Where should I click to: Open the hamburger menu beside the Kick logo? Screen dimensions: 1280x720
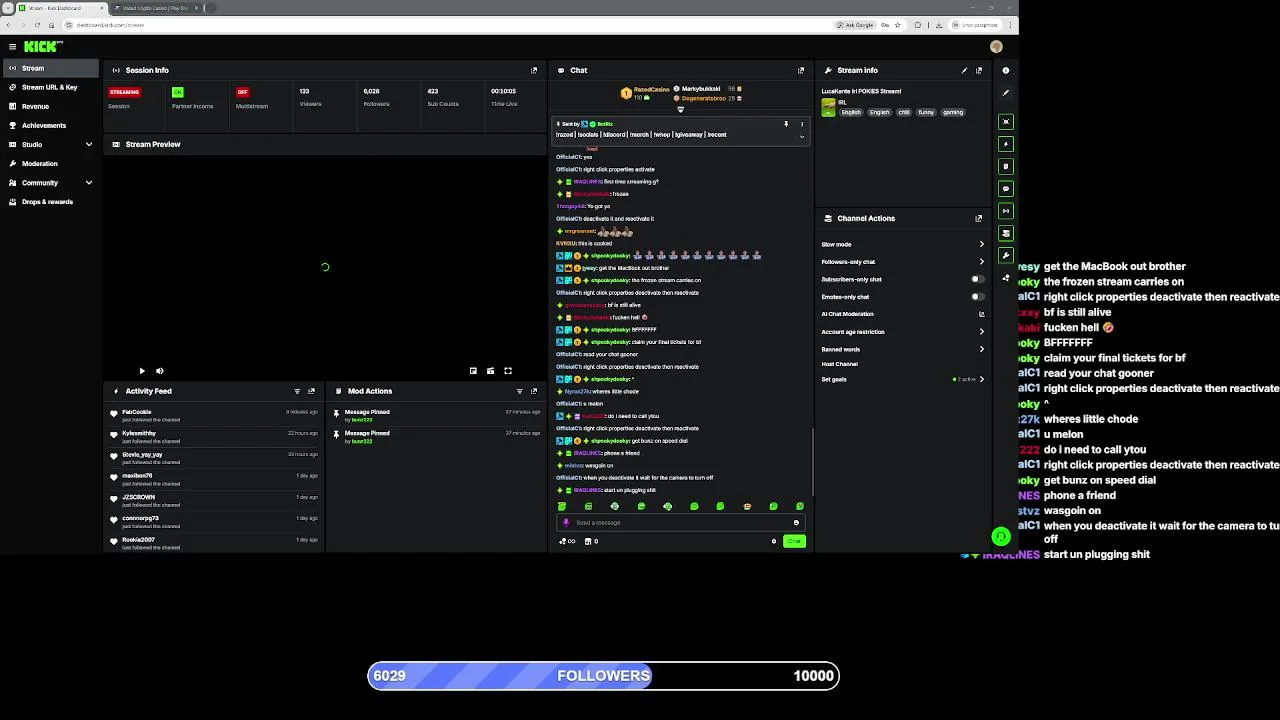[12, 46]
